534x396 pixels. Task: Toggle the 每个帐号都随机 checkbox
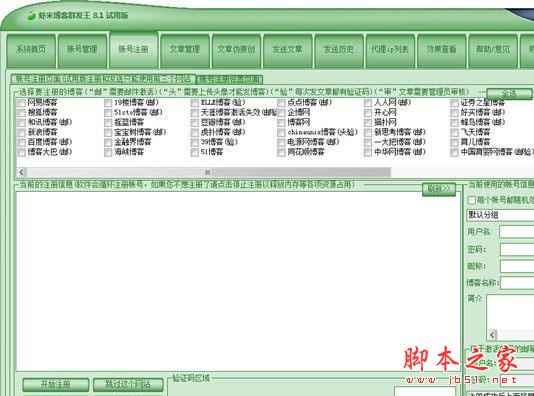[472, 200]
